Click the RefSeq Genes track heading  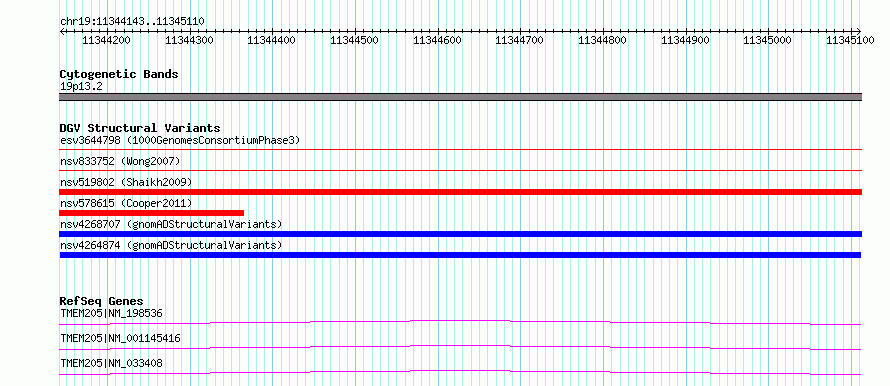(x=101, y=301)
